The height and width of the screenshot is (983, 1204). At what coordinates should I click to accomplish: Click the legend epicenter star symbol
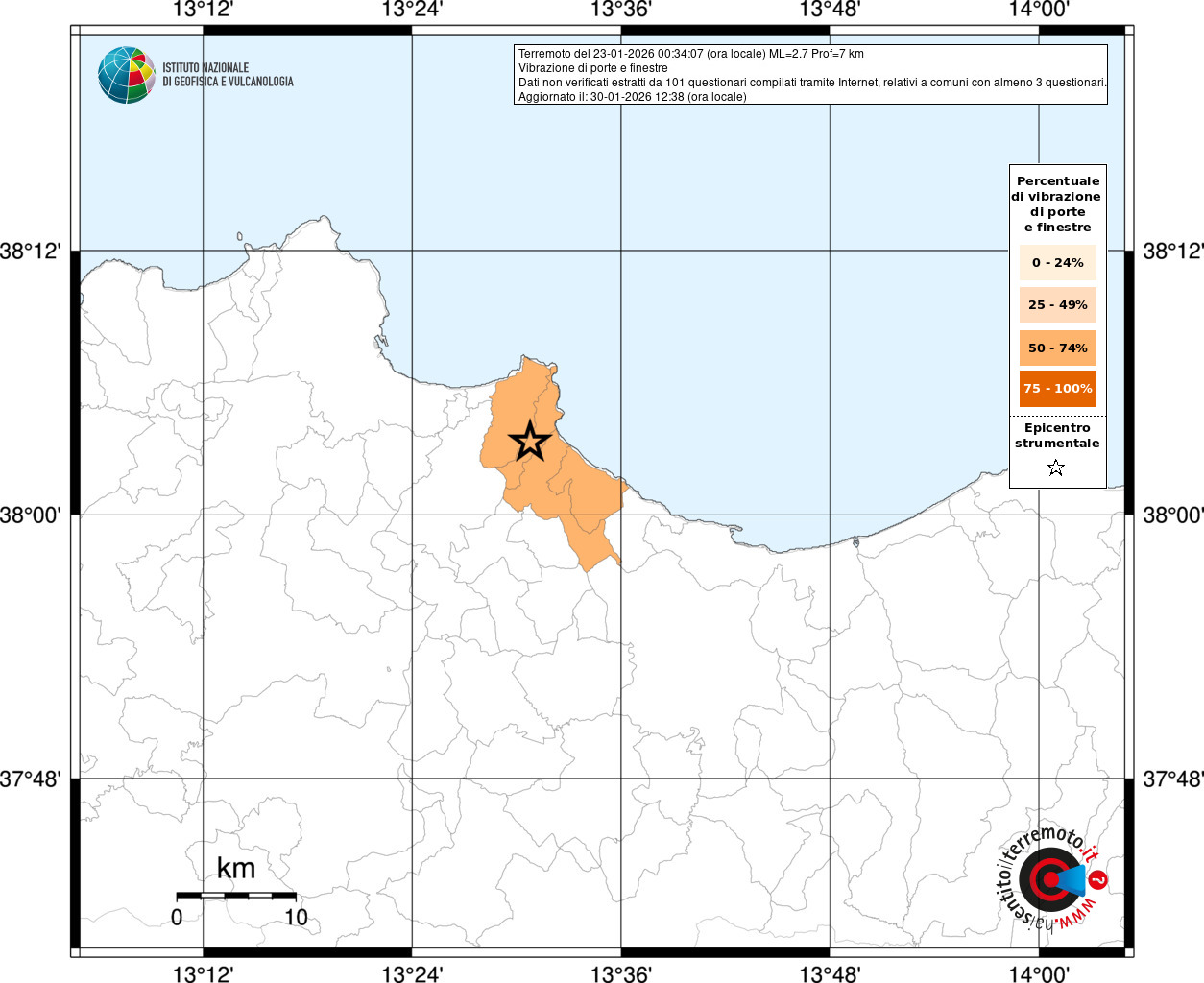click(1056, 468)
